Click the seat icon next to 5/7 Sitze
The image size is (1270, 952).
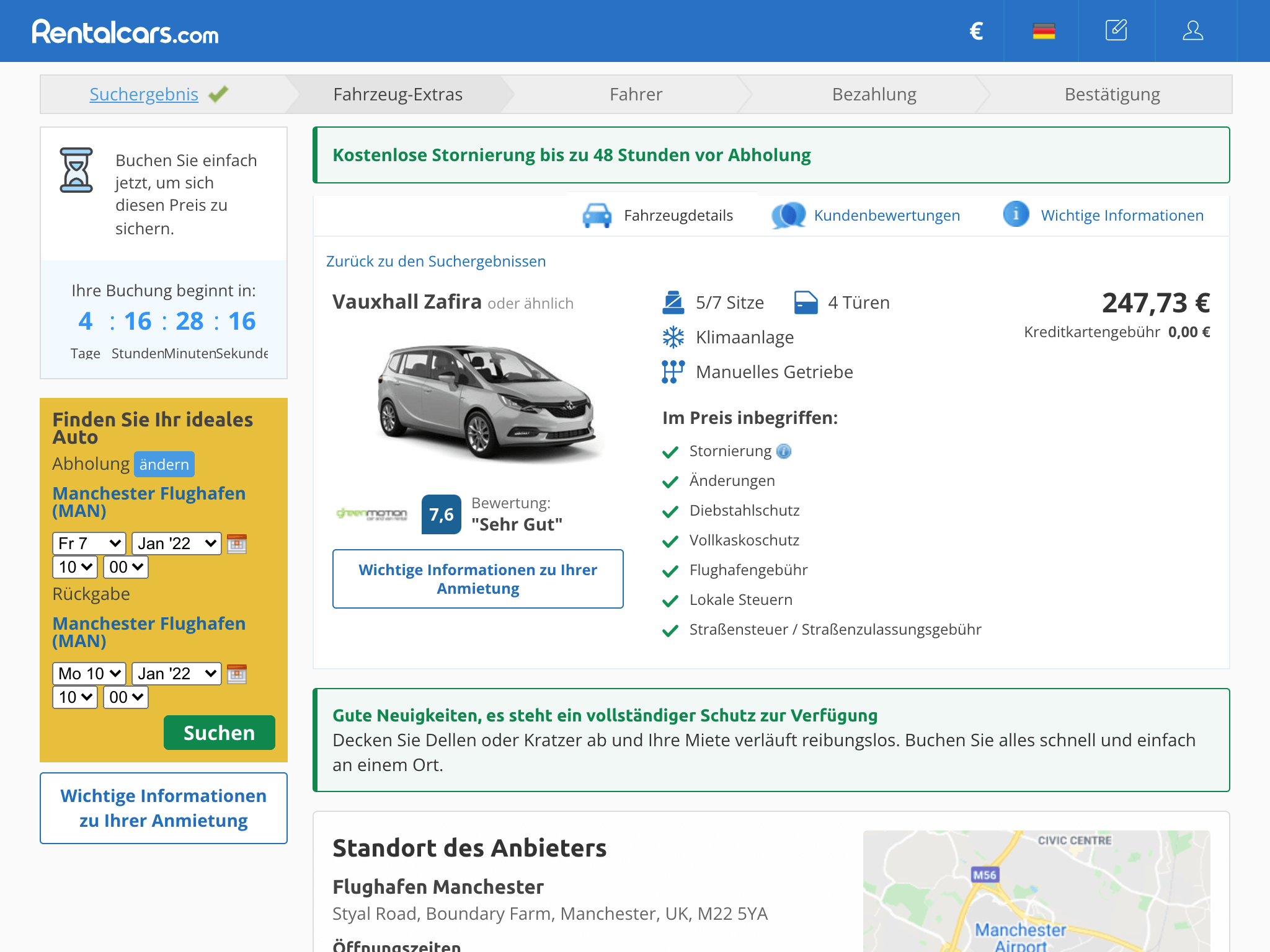pos(673,302)
